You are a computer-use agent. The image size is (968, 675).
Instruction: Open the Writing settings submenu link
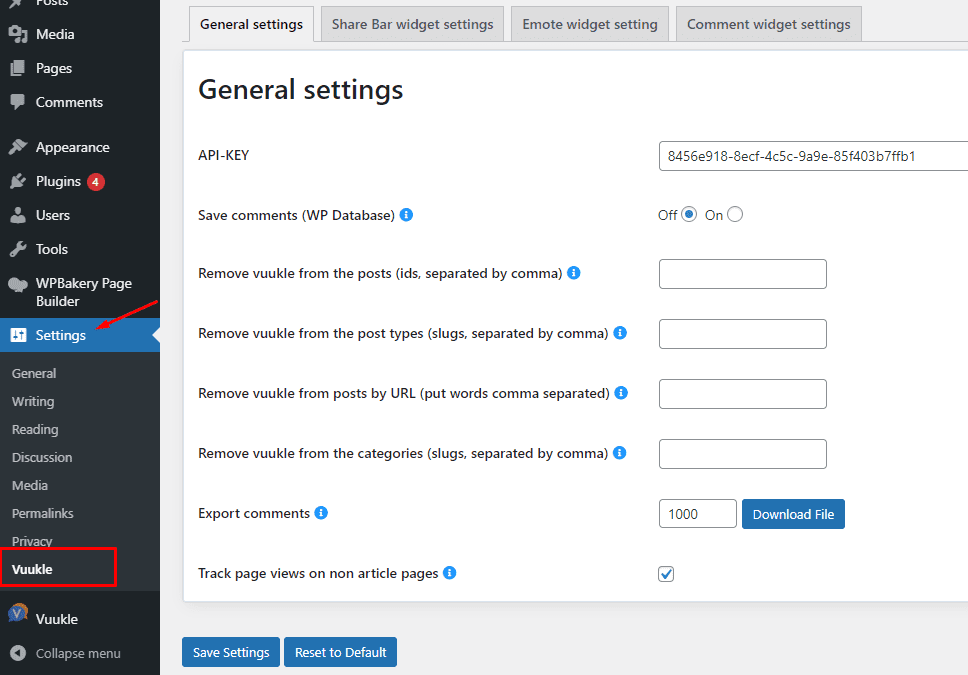pyautogui.click(x=33, y=401)
